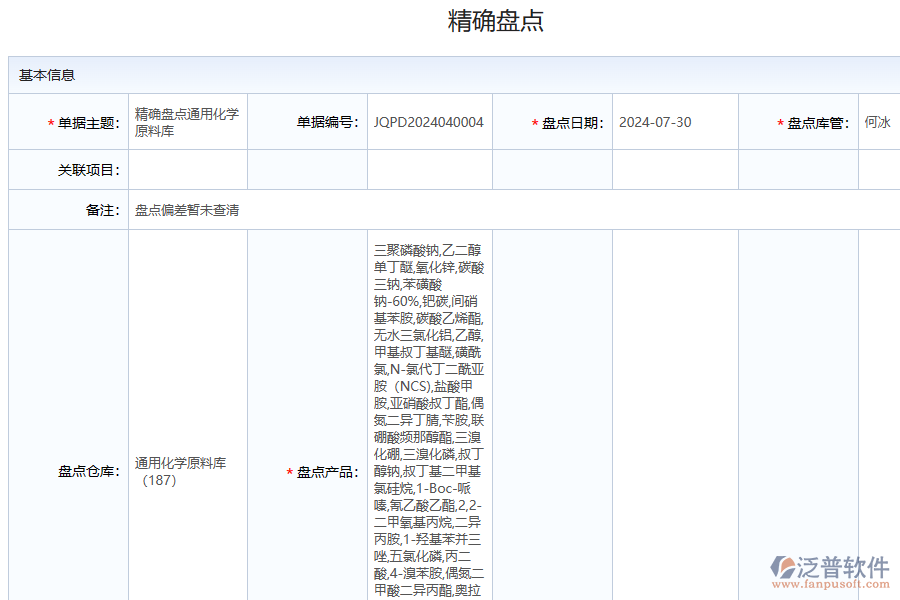This screenshot has width=900, height=600.
Task: Click the 盘点库管 label
Action: [x=818, y=123]
